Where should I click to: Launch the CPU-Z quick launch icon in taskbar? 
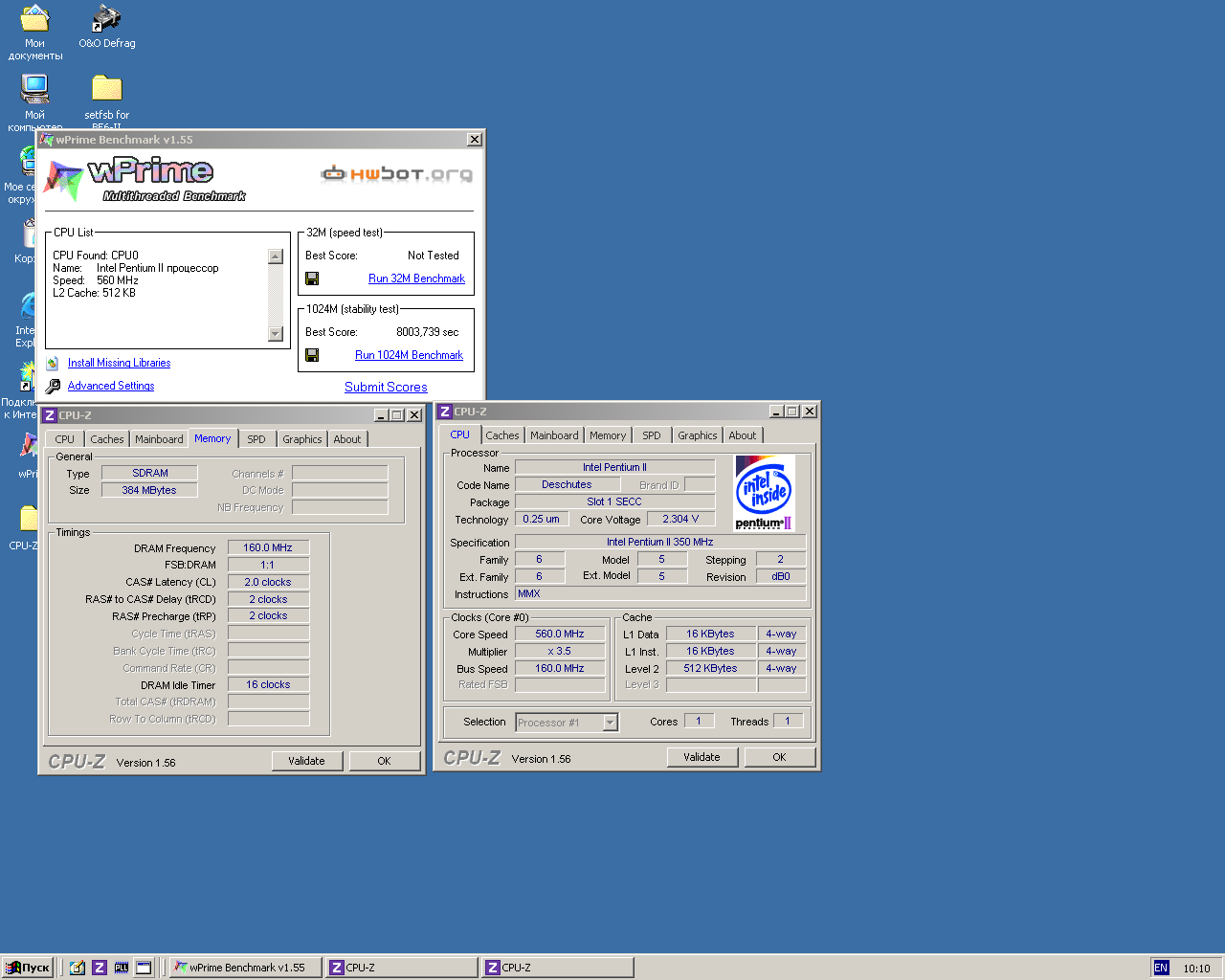[100, 968]
